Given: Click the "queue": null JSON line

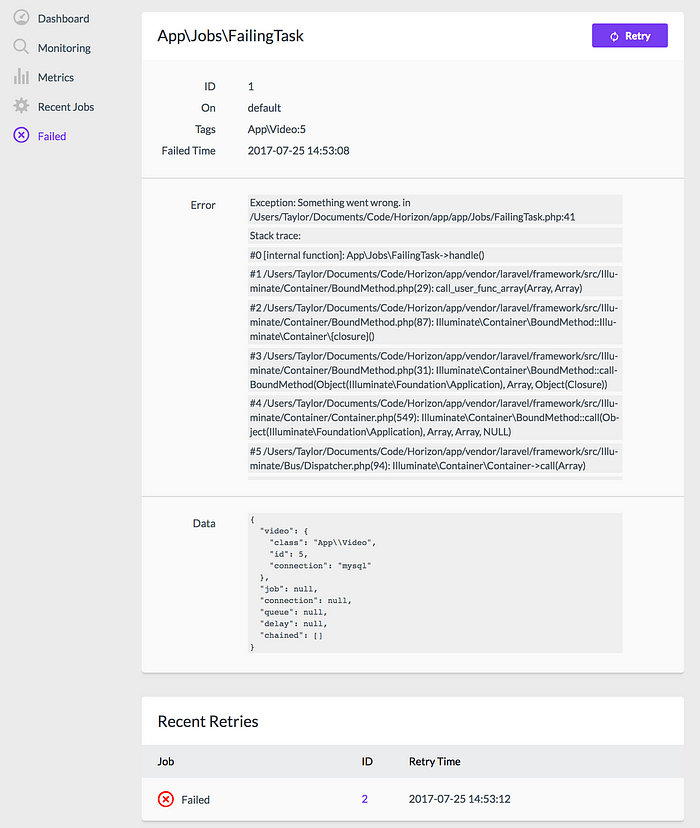Looking at the screenshot, I should (x=294, y=612).
